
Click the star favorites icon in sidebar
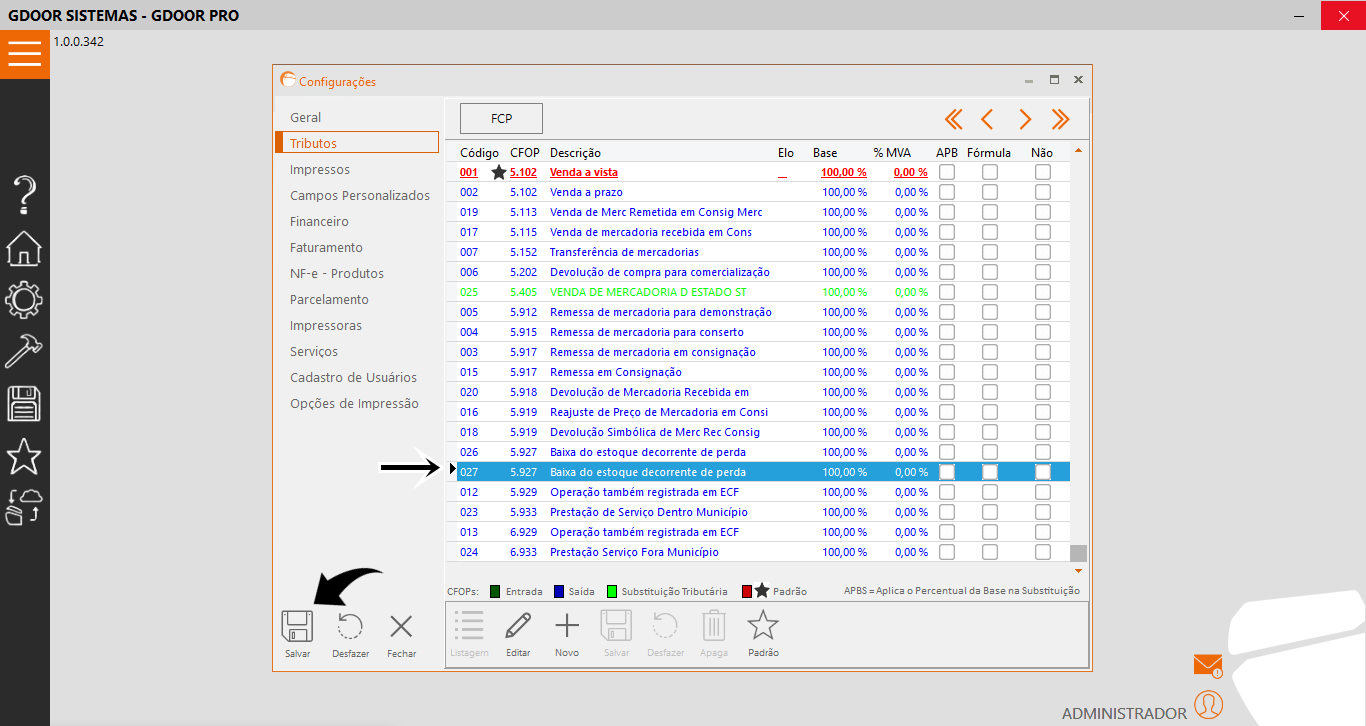pyautogui.click(x=24, y=456)
